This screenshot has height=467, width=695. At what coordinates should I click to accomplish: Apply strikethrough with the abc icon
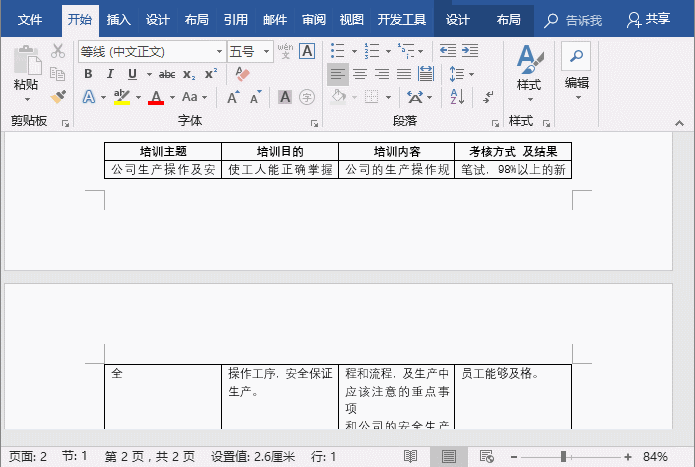point(167,74)
